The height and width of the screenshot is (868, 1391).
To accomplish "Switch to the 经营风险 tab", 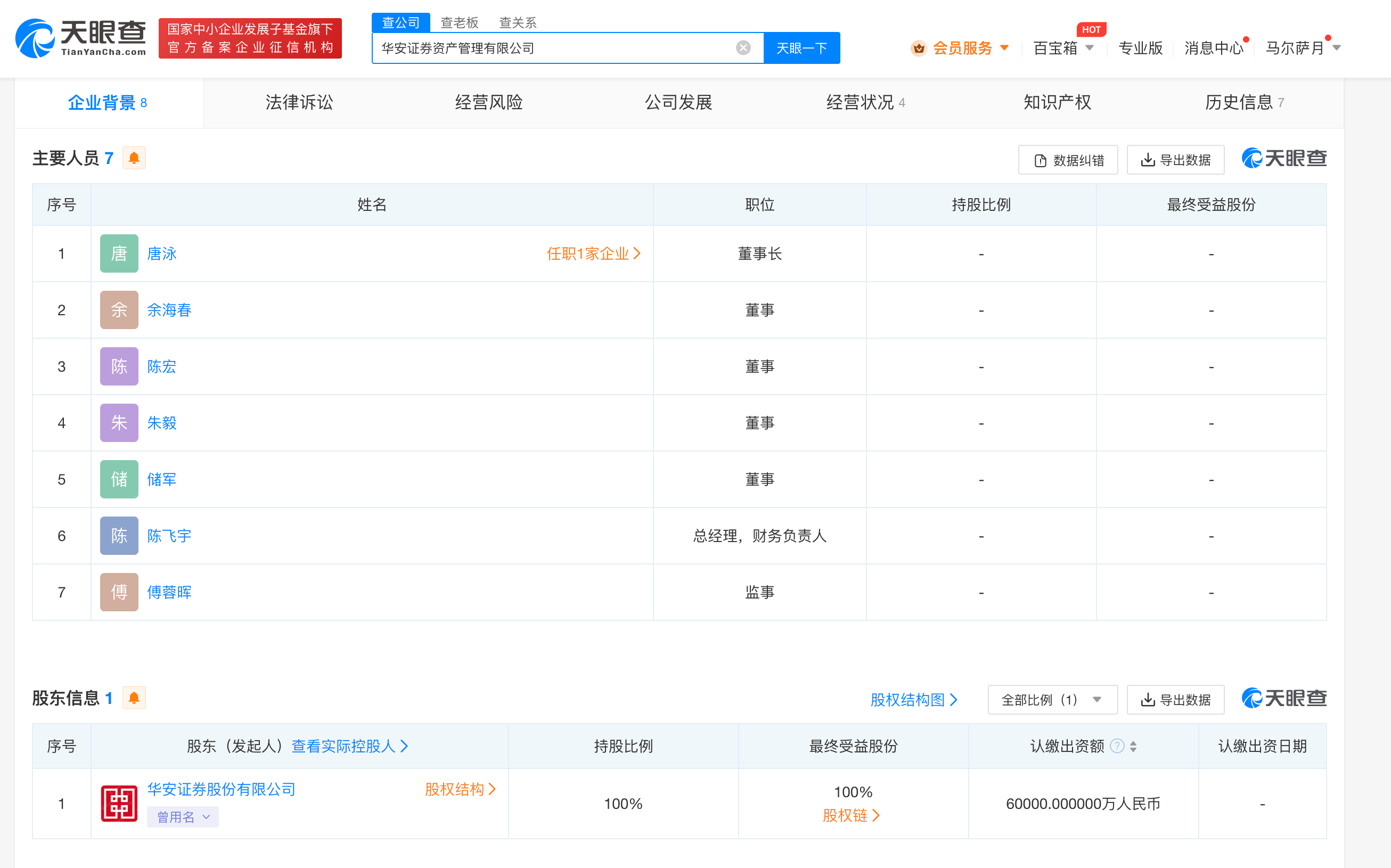I will tap(488, 103).
